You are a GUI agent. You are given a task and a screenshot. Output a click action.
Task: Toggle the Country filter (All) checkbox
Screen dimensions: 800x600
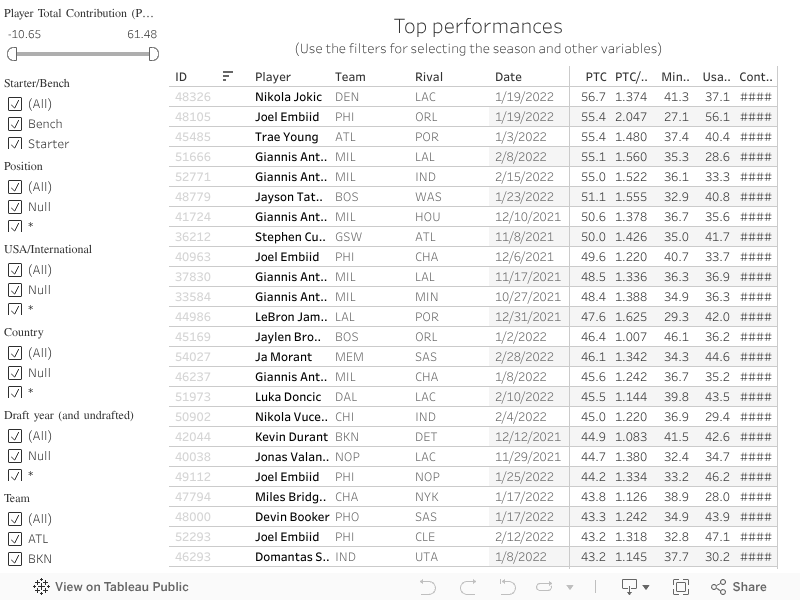click(15, 353)
